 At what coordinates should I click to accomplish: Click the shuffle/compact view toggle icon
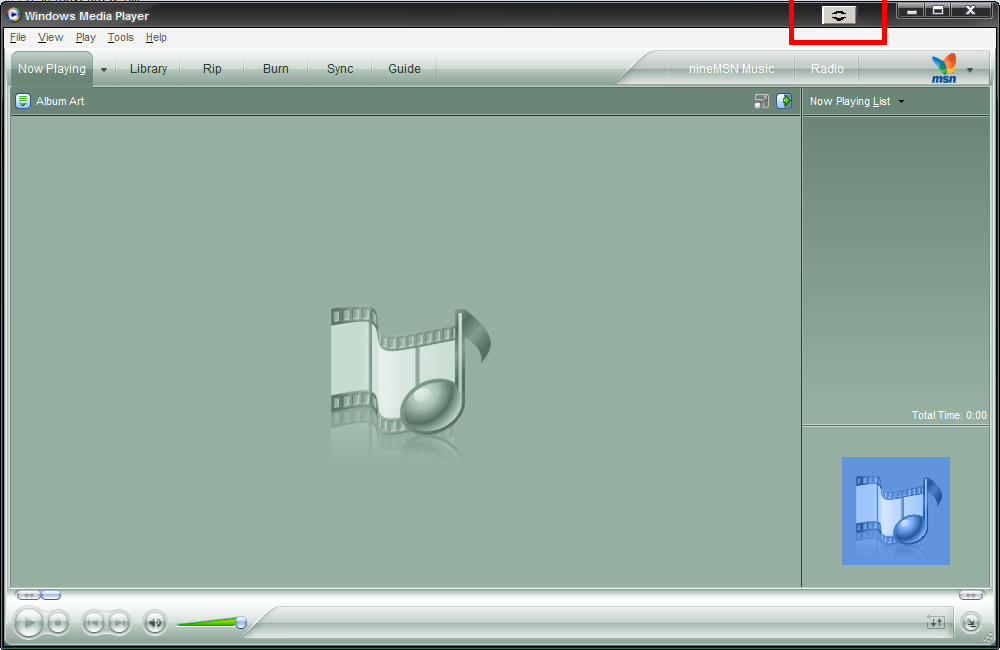(936, 621)
